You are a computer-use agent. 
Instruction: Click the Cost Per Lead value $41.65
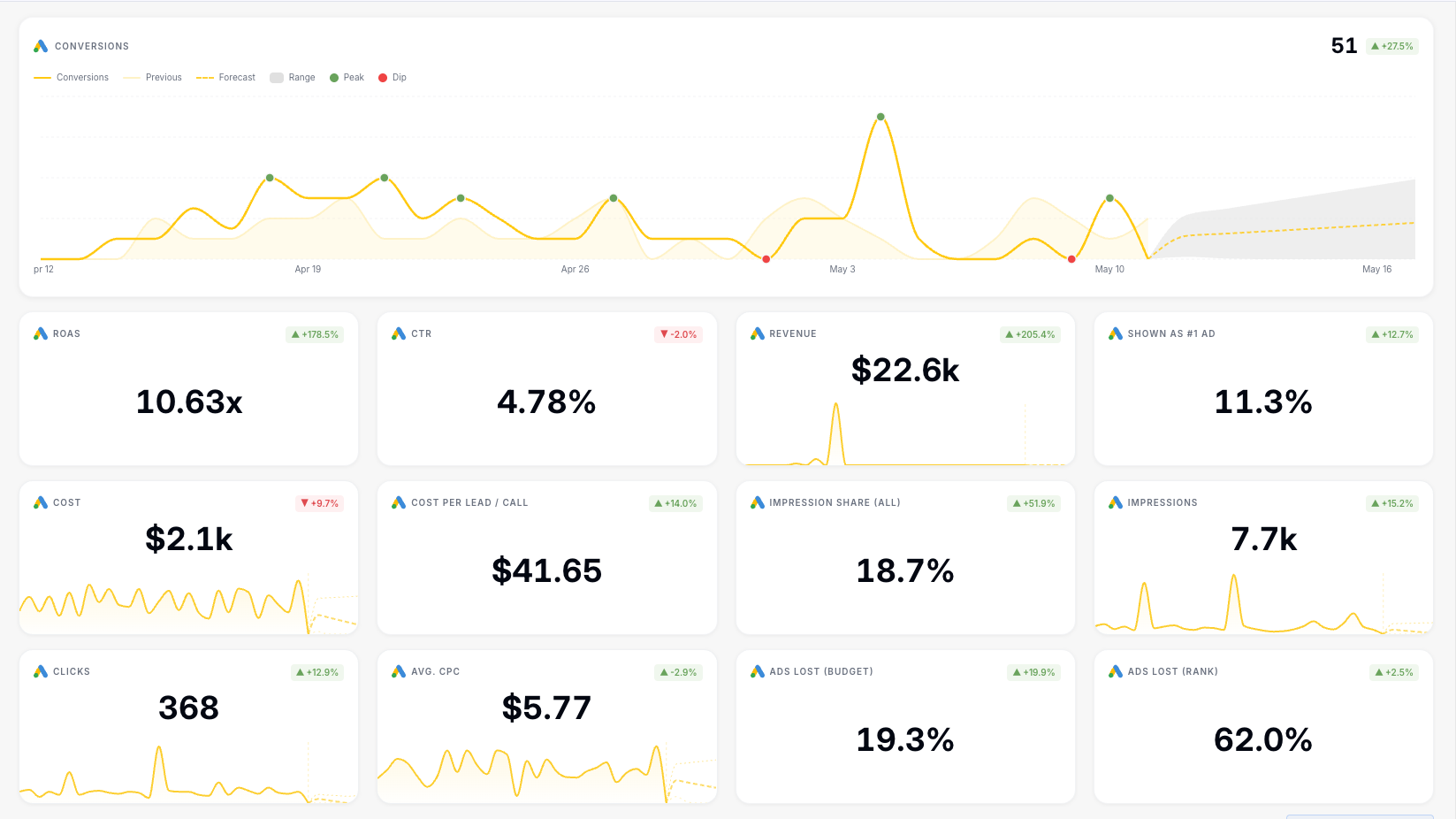[x=546, y=570]
